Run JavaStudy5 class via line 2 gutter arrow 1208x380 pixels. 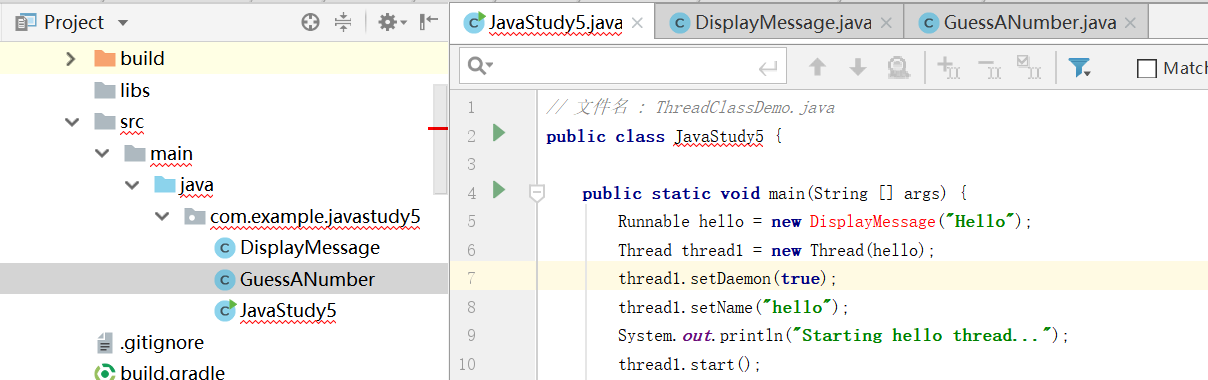click(499, 133)
